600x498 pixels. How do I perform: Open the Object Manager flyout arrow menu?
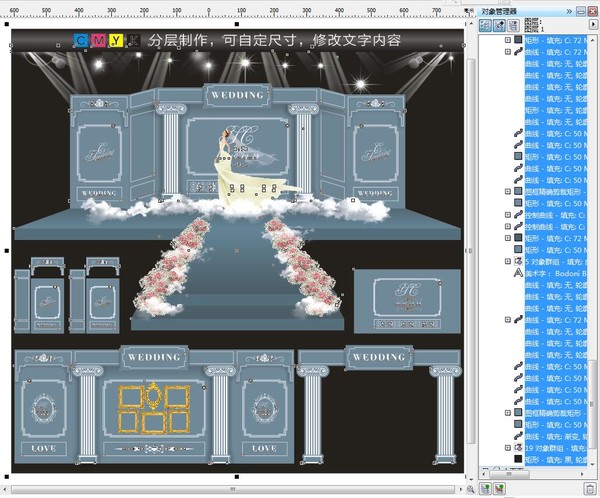point(593,25)
